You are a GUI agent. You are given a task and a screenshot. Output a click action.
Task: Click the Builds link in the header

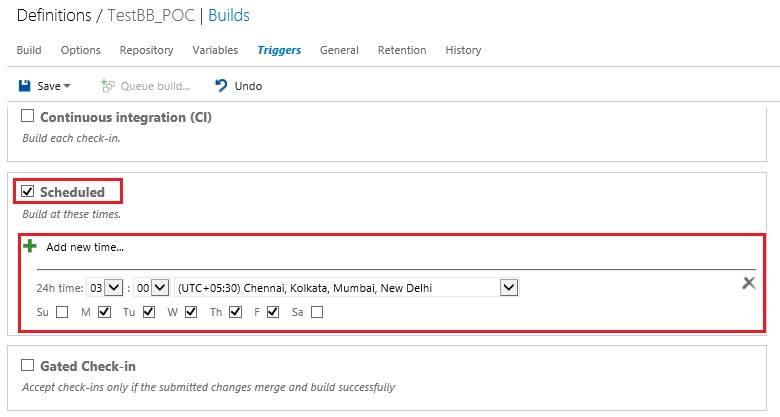[229, 15]
